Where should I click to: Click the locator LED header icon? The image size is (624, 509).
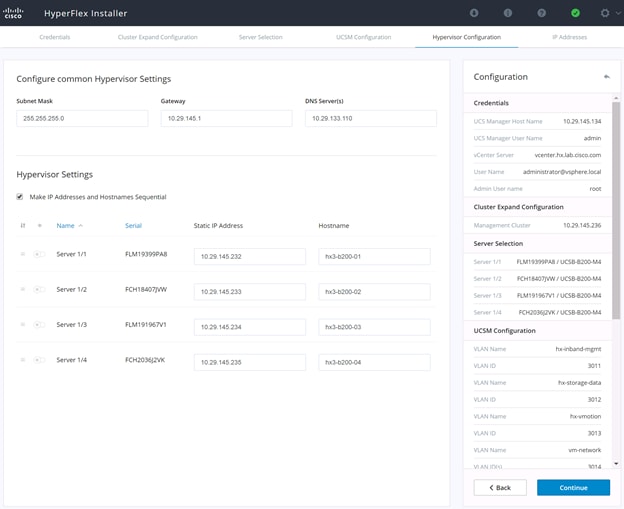point(39,226)
